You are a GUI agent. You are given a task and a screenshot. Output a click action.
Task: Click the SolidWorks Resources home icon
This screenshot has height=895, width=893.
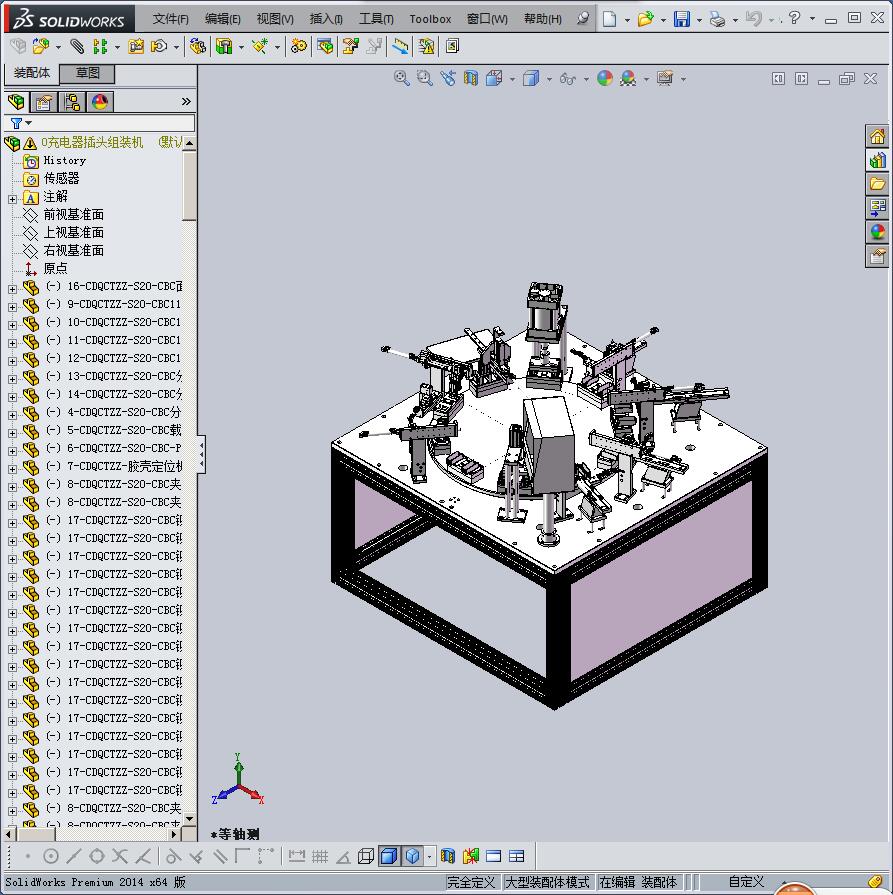(x=877, y=136)
